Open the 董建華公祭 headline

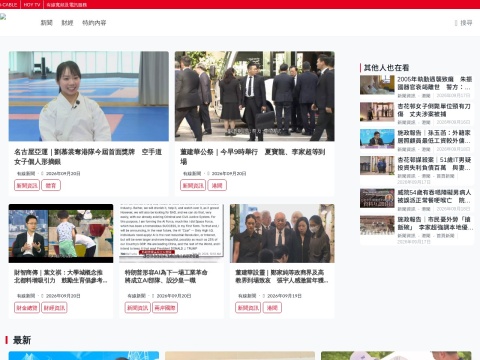(x=253, y=157)
